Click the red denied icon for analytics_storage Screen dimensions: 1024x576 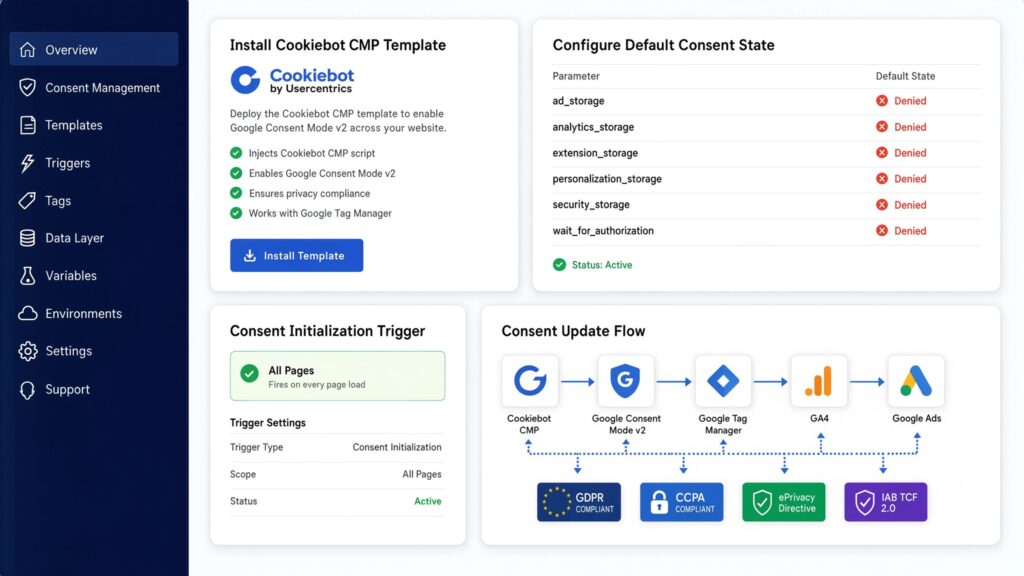pos(882,127)
